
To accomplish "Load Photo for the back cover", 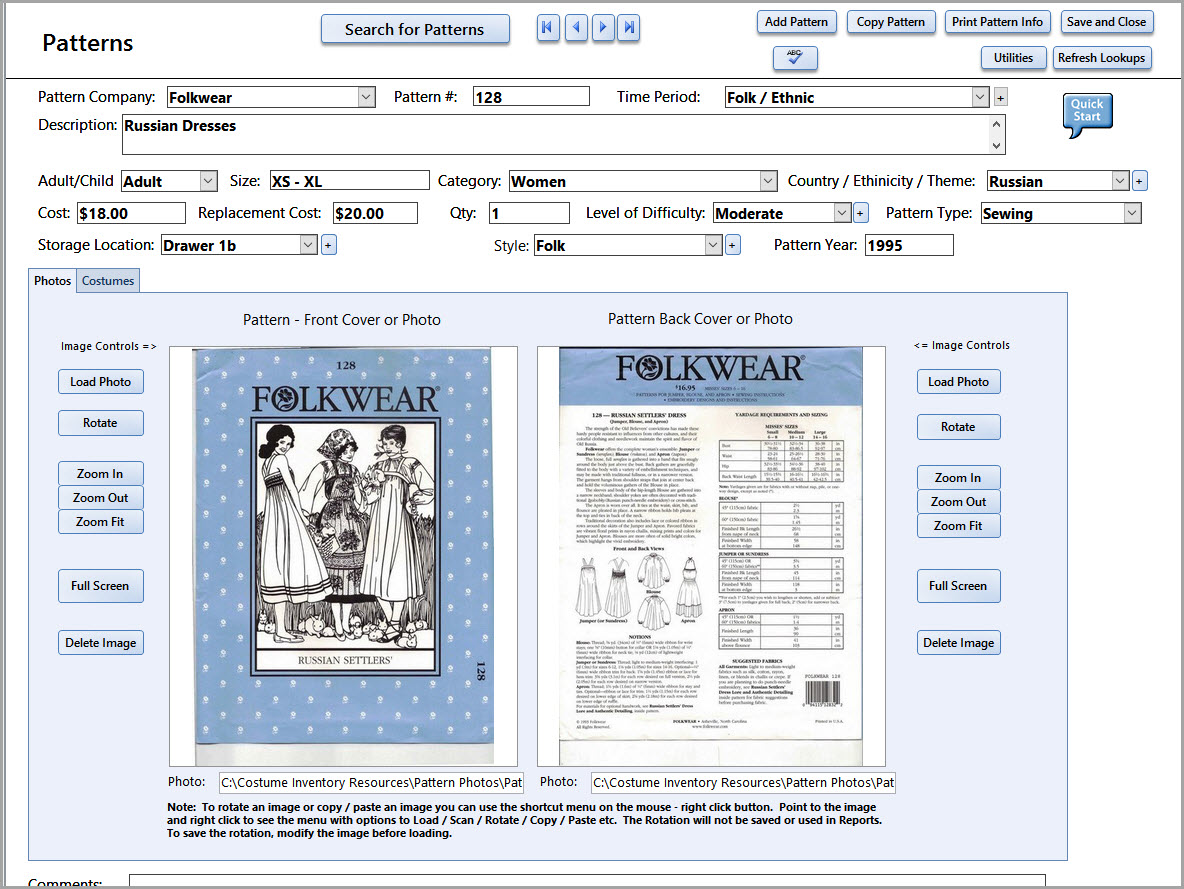I will click(958, 382).
